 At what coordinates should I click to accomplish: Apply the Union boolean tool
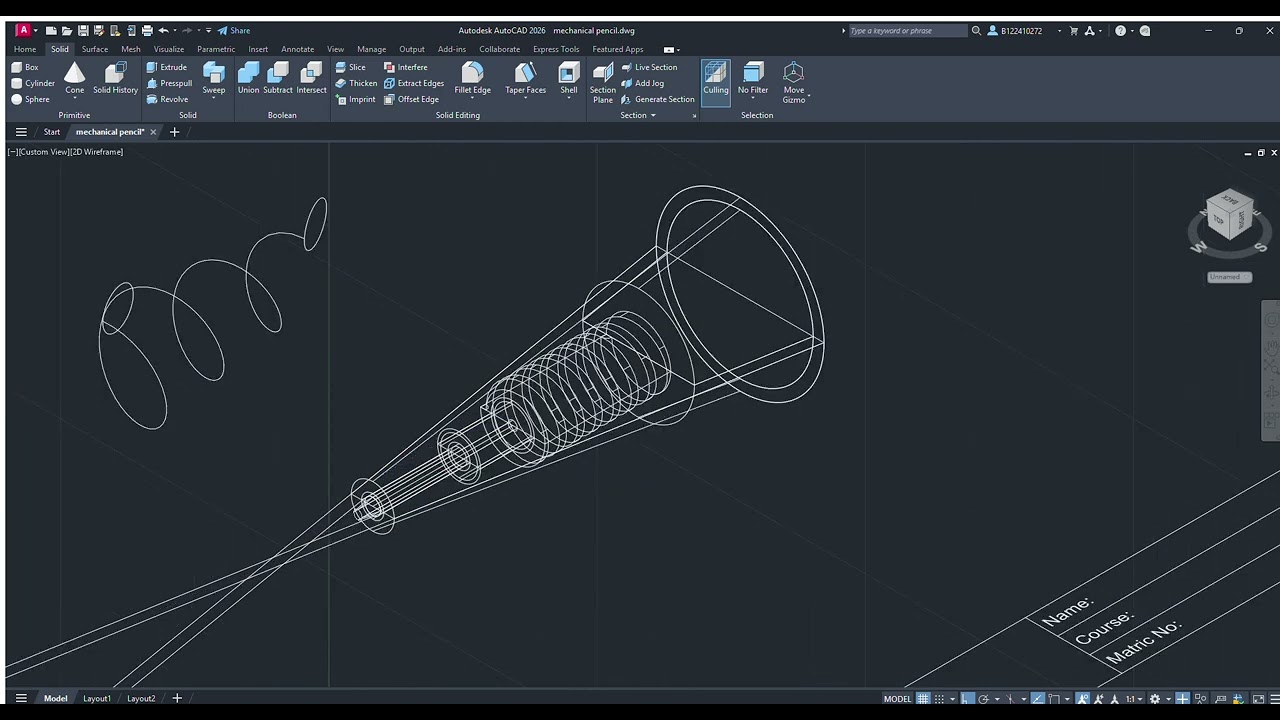coord(248,78)
